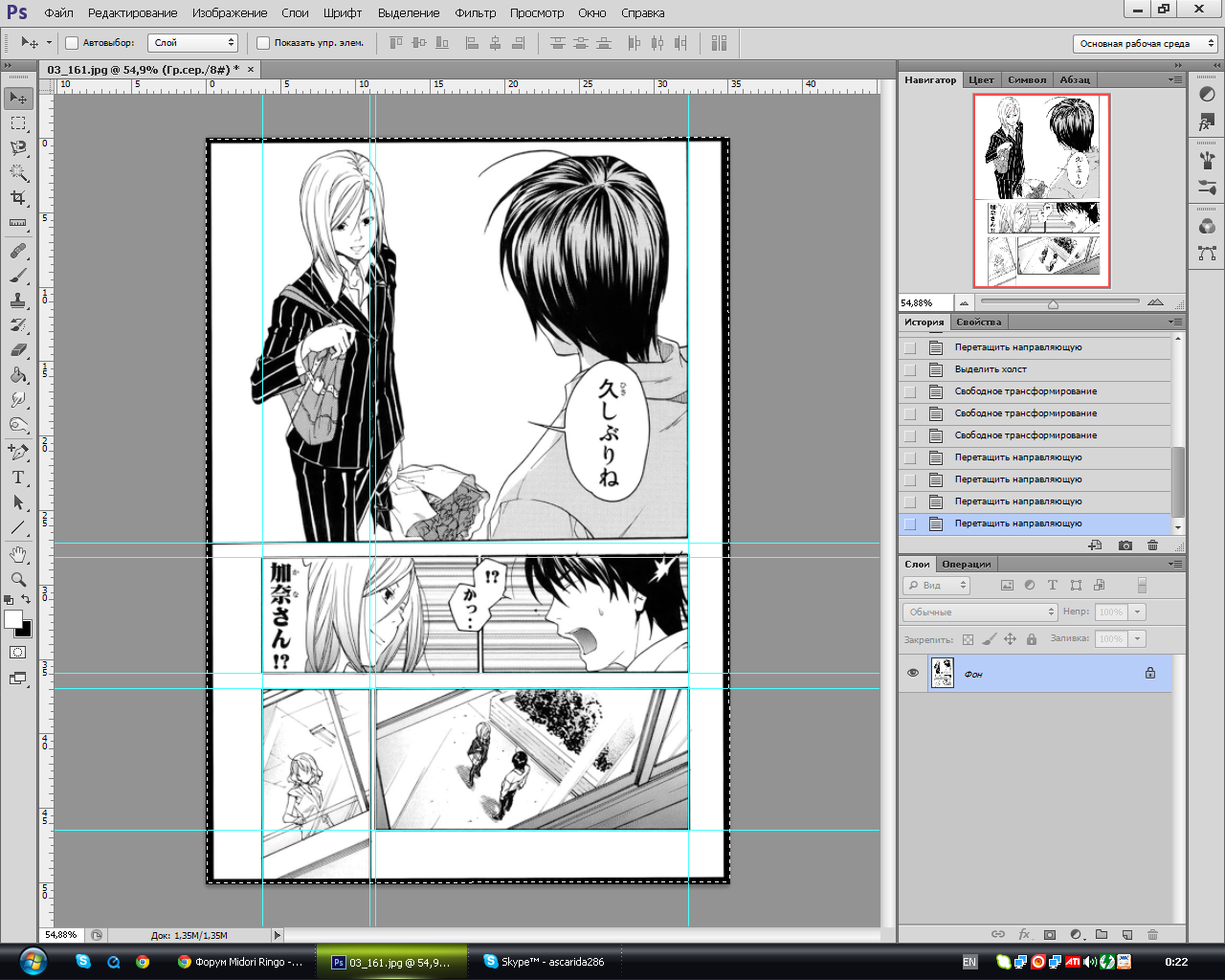Create new snapshot camera icon in История
This screenshot has height=980, width=1225.
(1125, 546)
